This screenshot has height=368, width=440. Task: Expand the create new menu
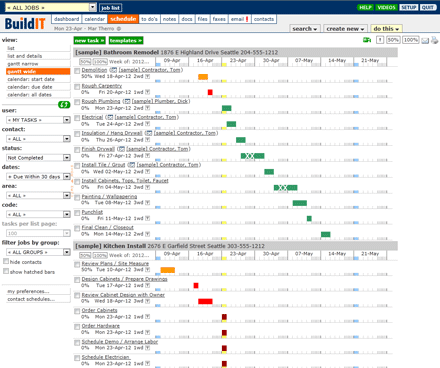pyautogui.click(x=345, y=29)
